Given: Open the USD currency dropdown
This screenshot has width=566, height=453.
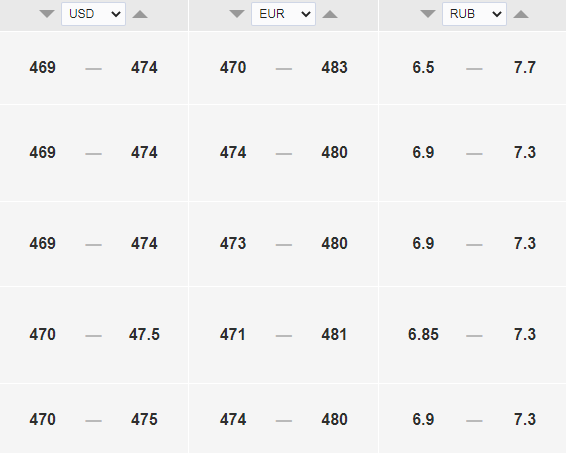Looking at the screenshot, I should (x=93, y=14).
